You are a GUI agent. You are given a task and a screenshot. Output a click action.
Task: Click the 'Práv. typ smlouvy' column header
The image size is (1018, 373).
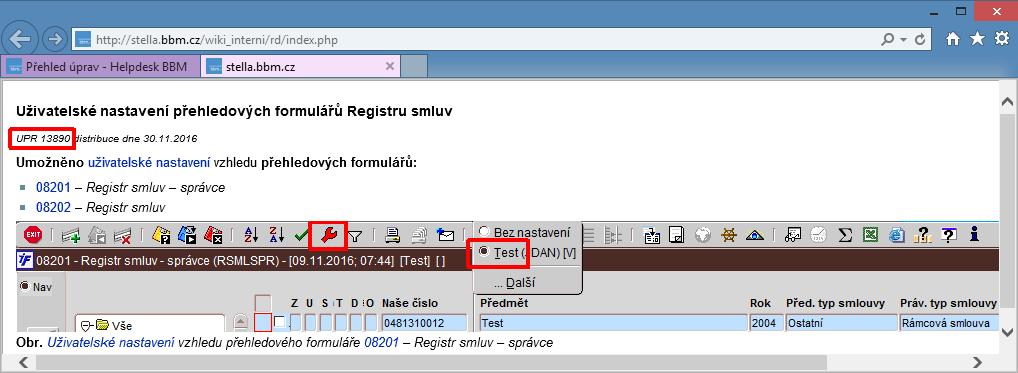click(x=948, y=303)
